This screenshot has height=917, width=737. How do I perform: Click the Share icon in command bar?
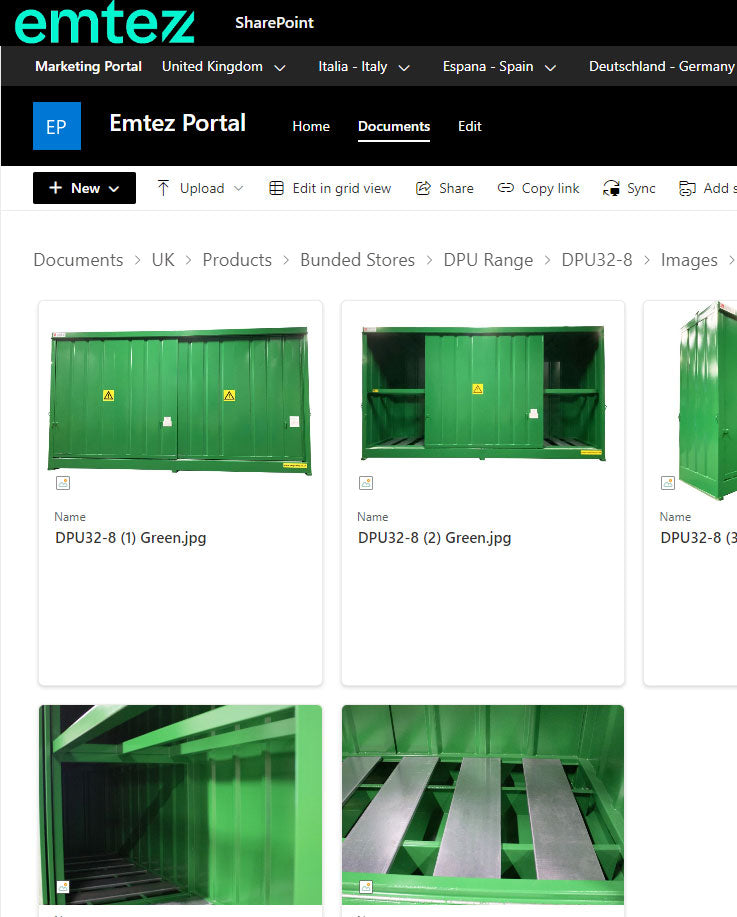pyautogui.click(x=423, y=188)
